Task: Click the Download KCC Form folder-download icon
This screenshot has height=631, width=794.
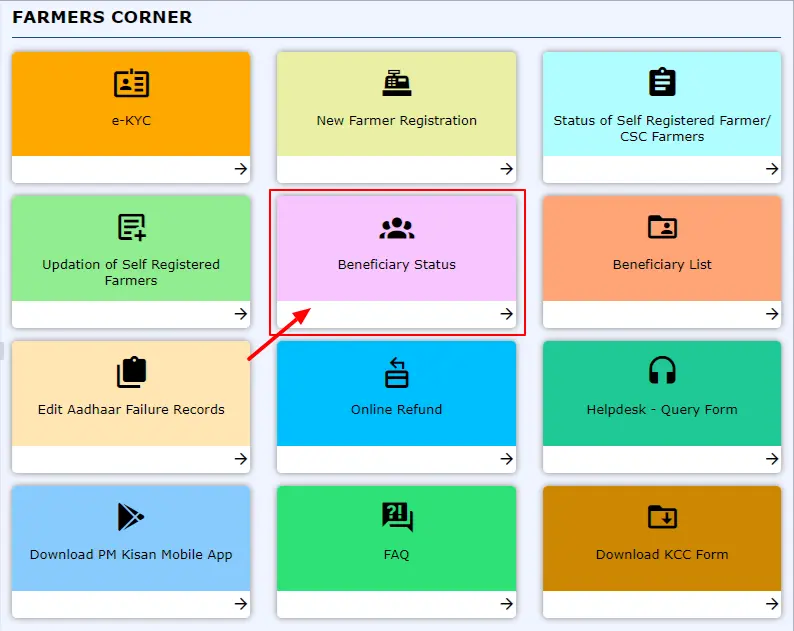Action: coord(662,517)
